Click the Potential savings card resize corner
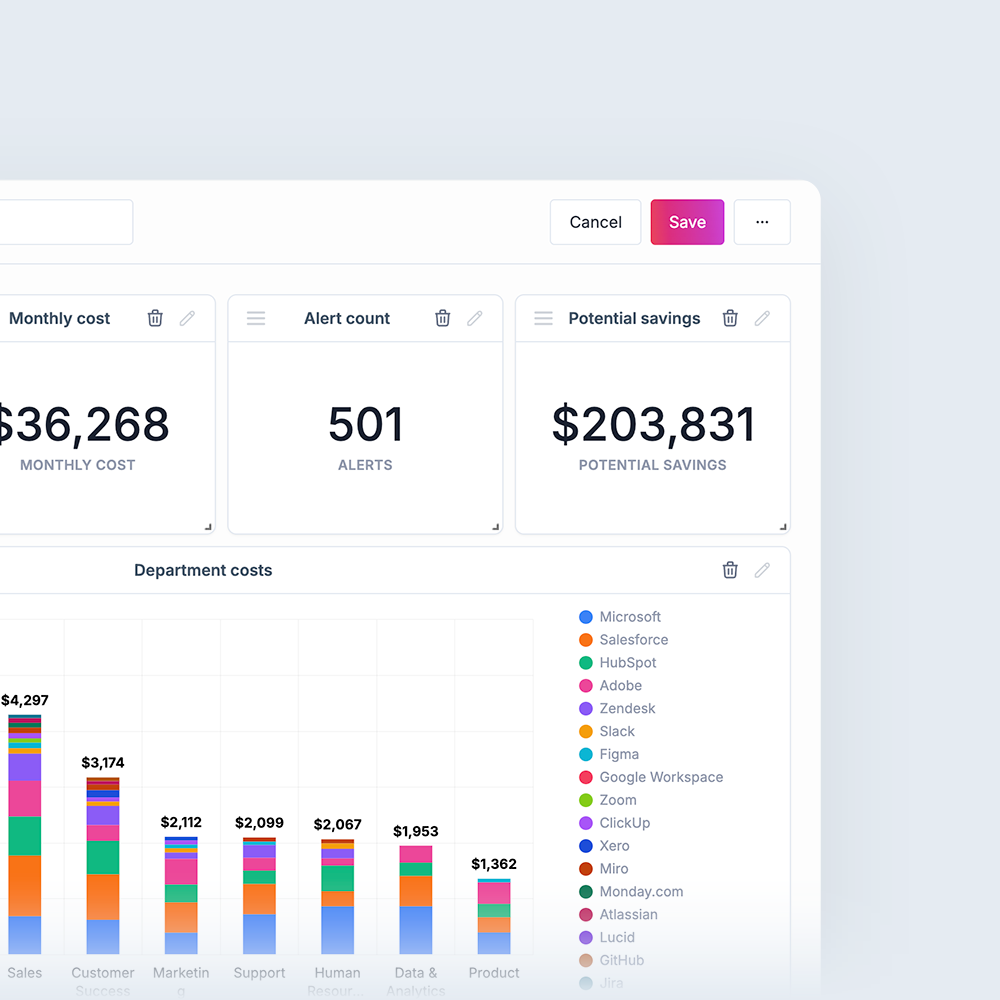 point(783,527)
